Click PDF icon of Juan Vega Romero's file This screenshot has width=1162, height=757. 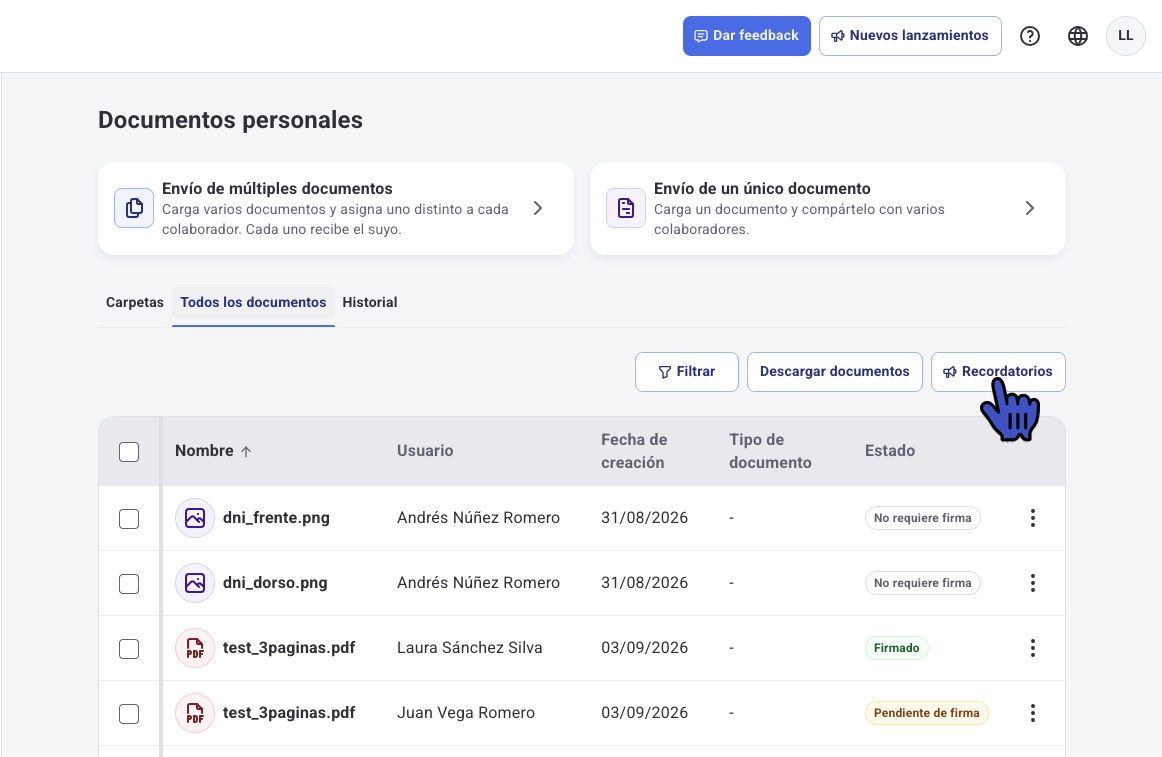click(x=195, y=713)
